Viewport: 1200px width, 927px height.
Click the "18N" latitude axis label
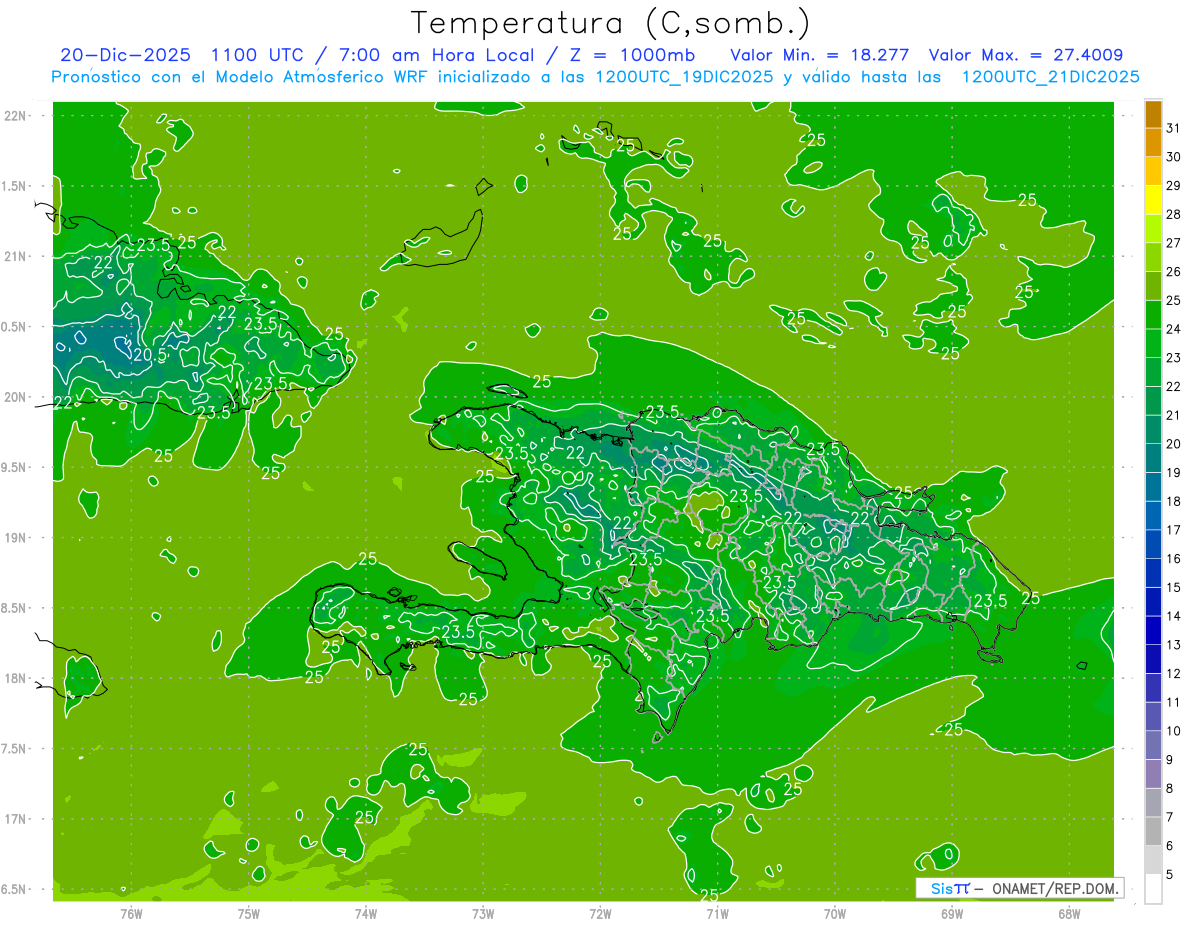(15, 678)
